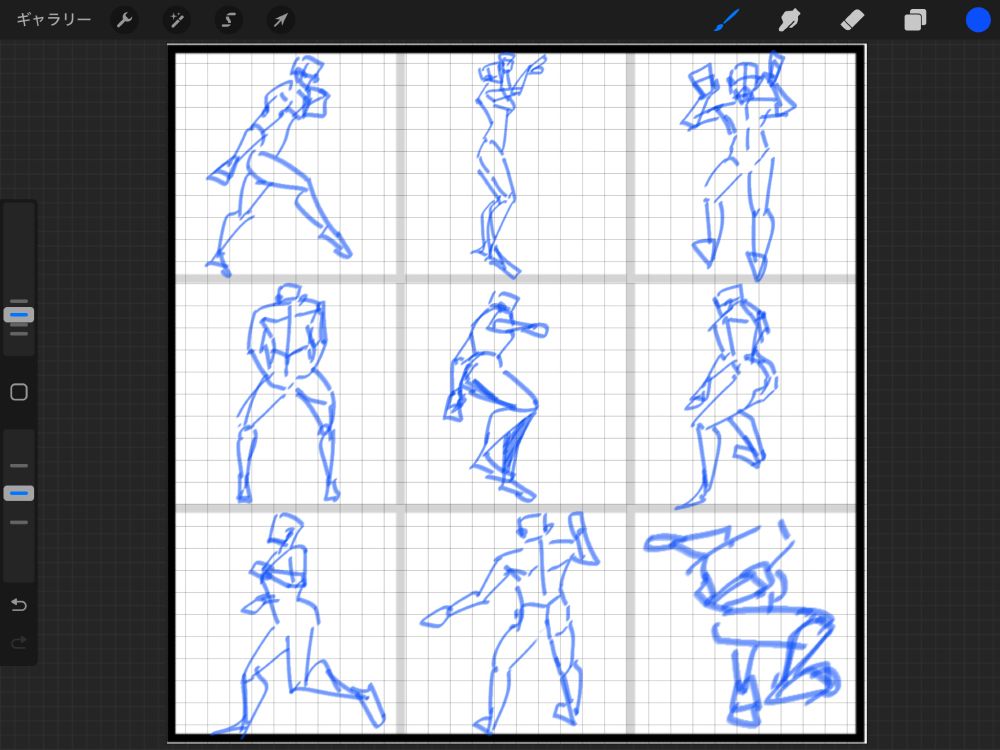Tap the arms-raised figure sketch in top-right cell

(x=739, y=167)
